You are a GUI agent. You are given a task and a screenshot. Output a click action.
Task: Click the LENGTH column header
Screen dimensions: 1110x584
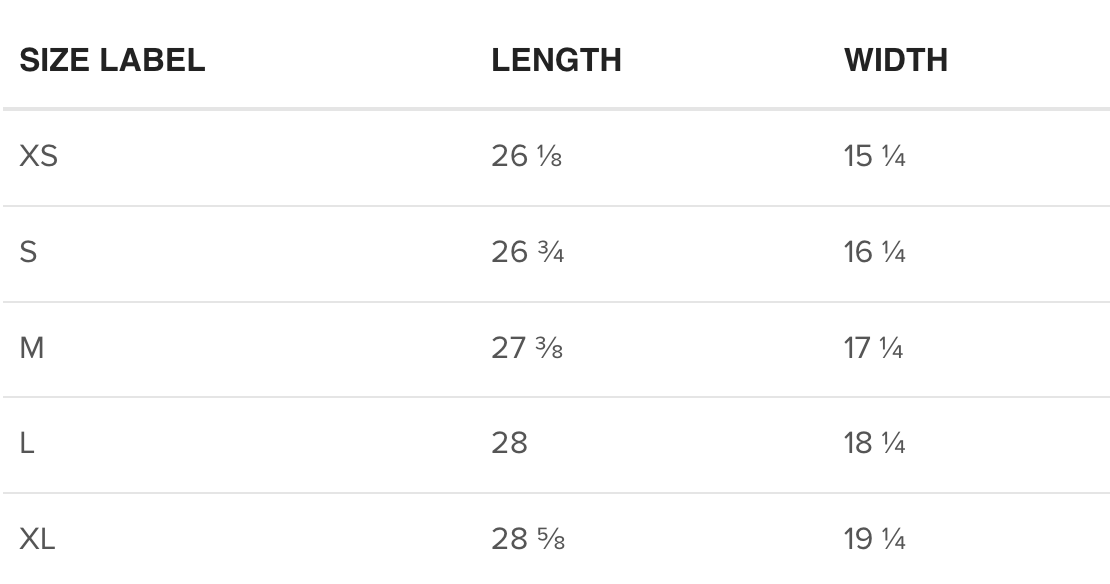(556, 59)
